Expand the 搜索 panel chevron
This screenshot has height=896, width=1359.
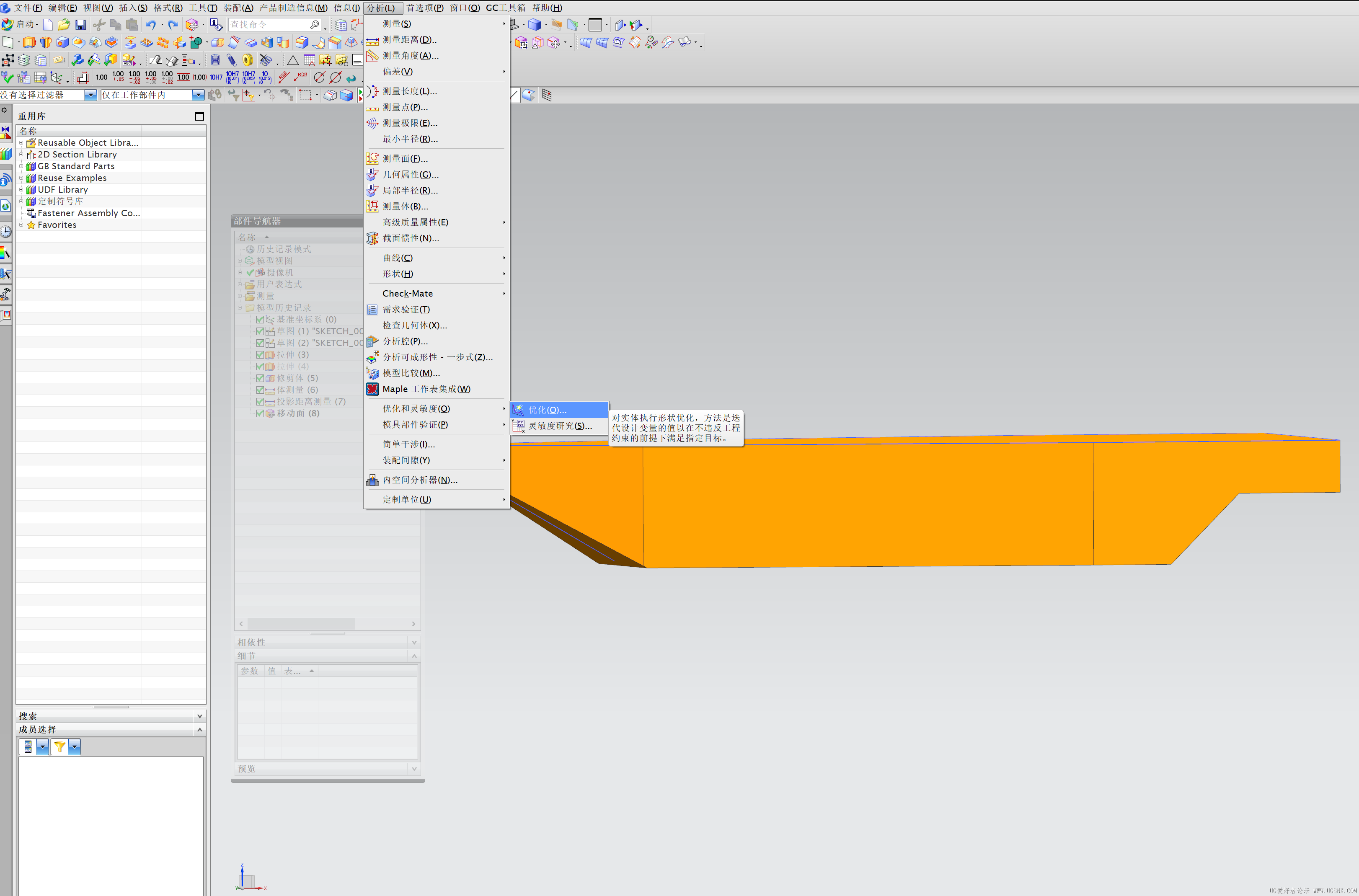(199, 716)
